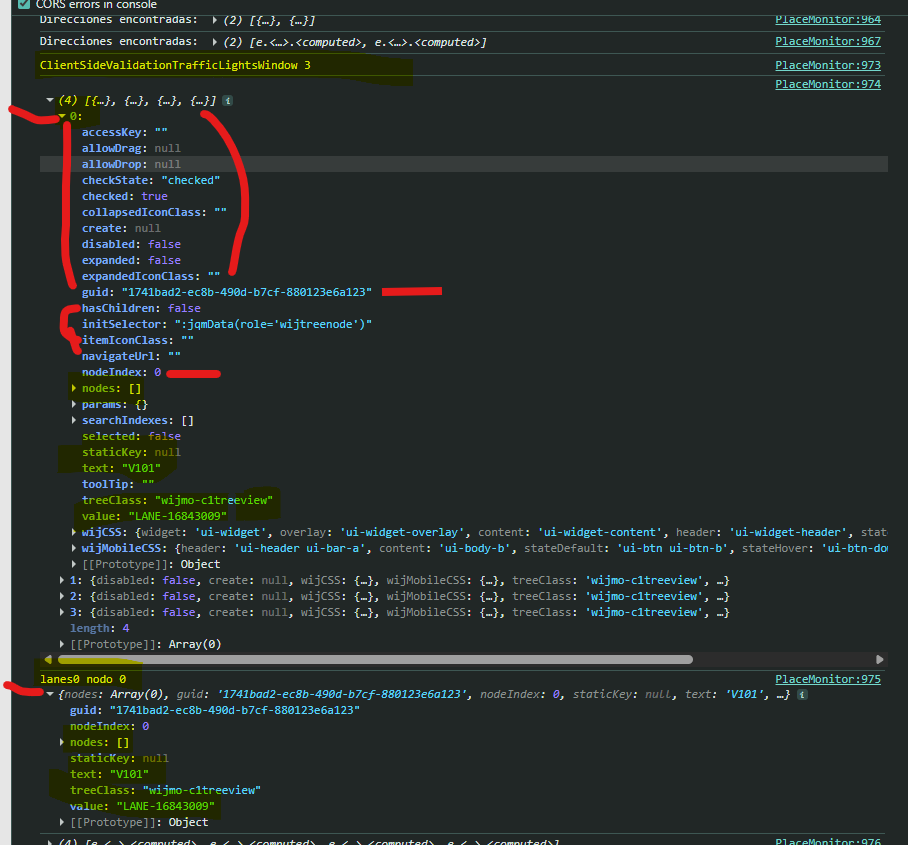Expand array item 2
Viewport: 908px width, 845px height.
pyautogui.click(x=62, y=596)
